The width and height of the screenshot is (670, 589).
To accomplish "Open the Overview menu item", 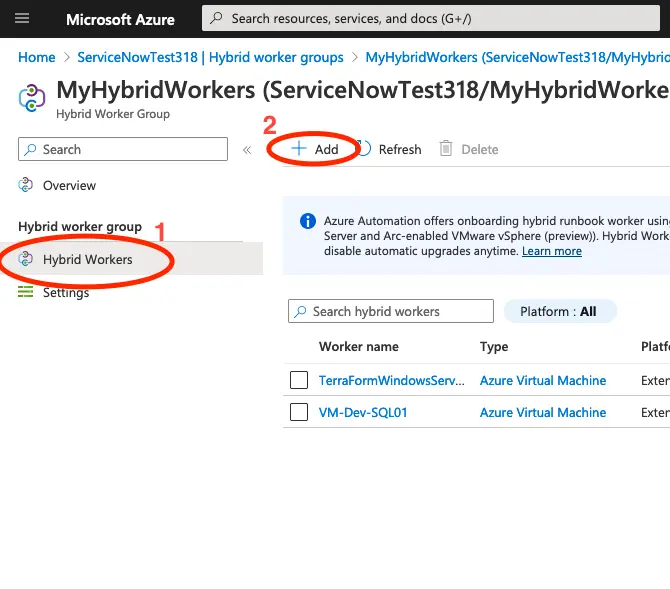I will tap(69, 186).
